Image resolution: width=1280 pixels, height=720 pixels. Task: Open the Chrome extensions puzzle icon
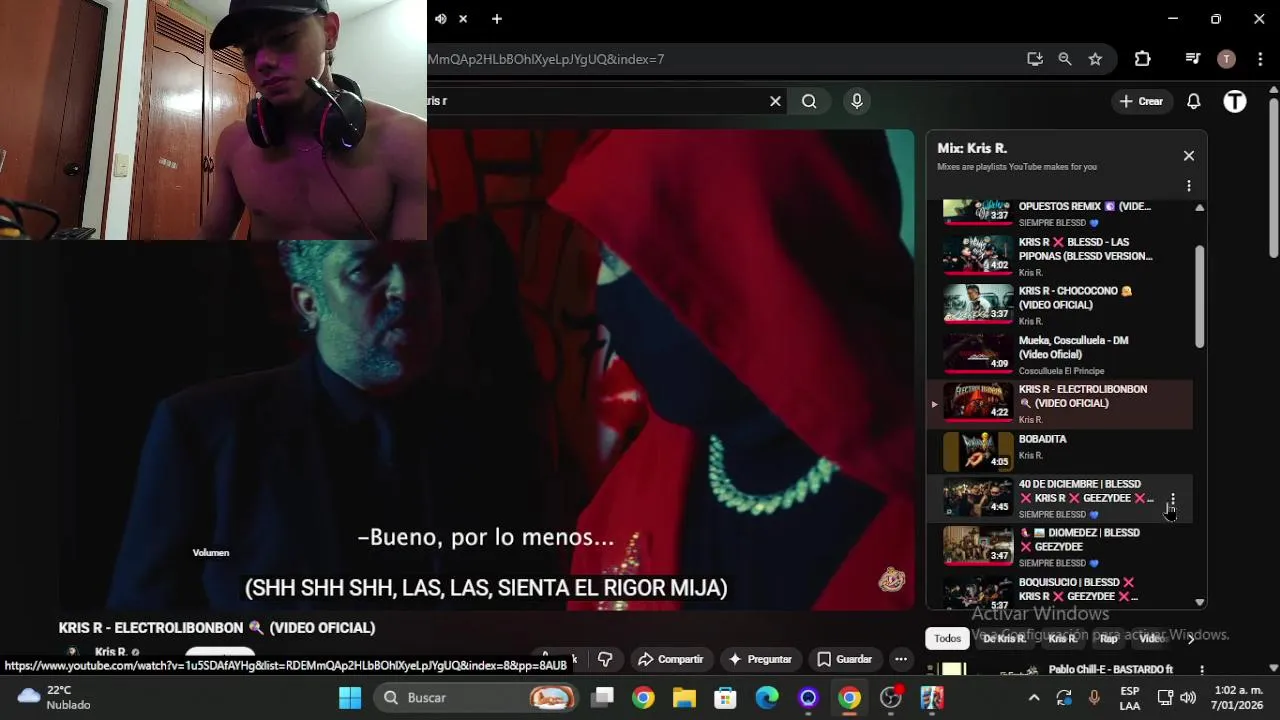pyautogui.click(x=1143, y=59)
